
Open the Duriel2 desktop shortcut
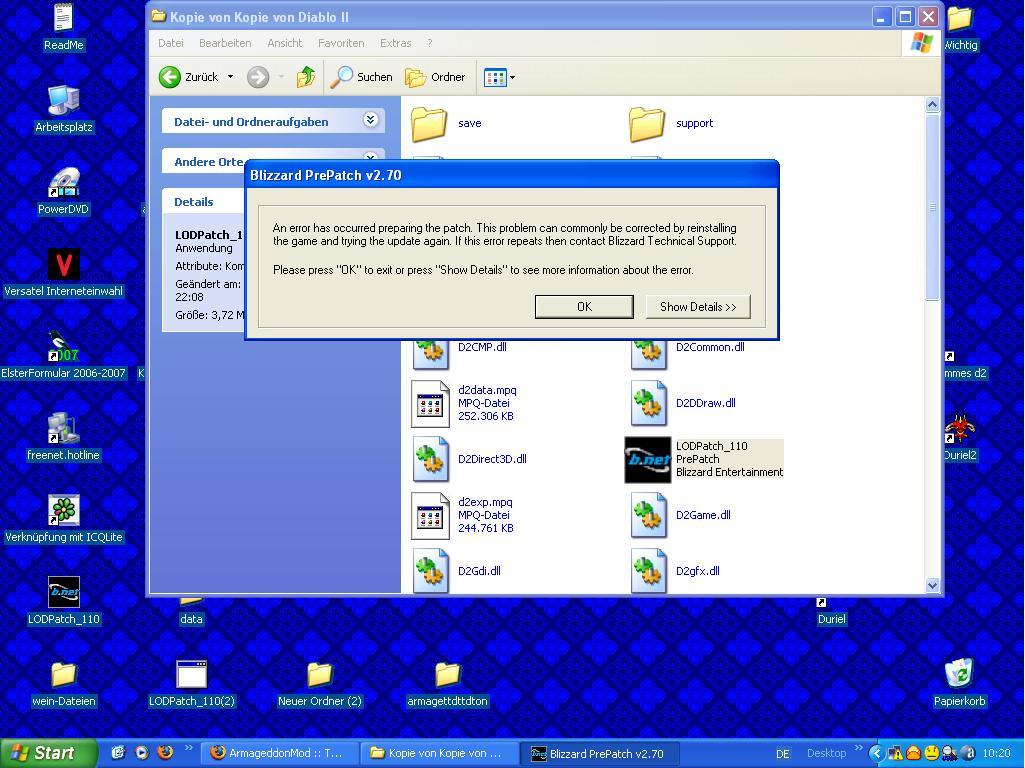[x=959, y=430]
